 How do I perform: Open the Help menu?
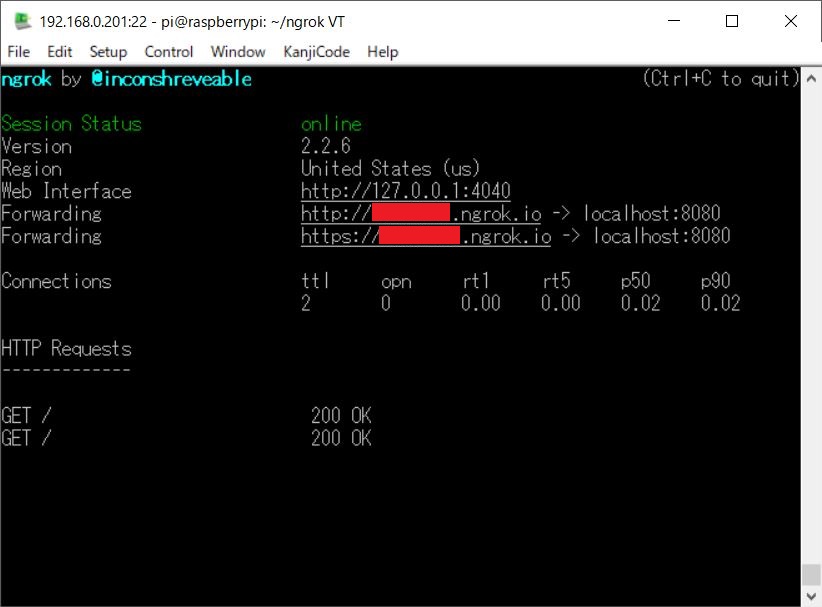(x=383, y=52)
